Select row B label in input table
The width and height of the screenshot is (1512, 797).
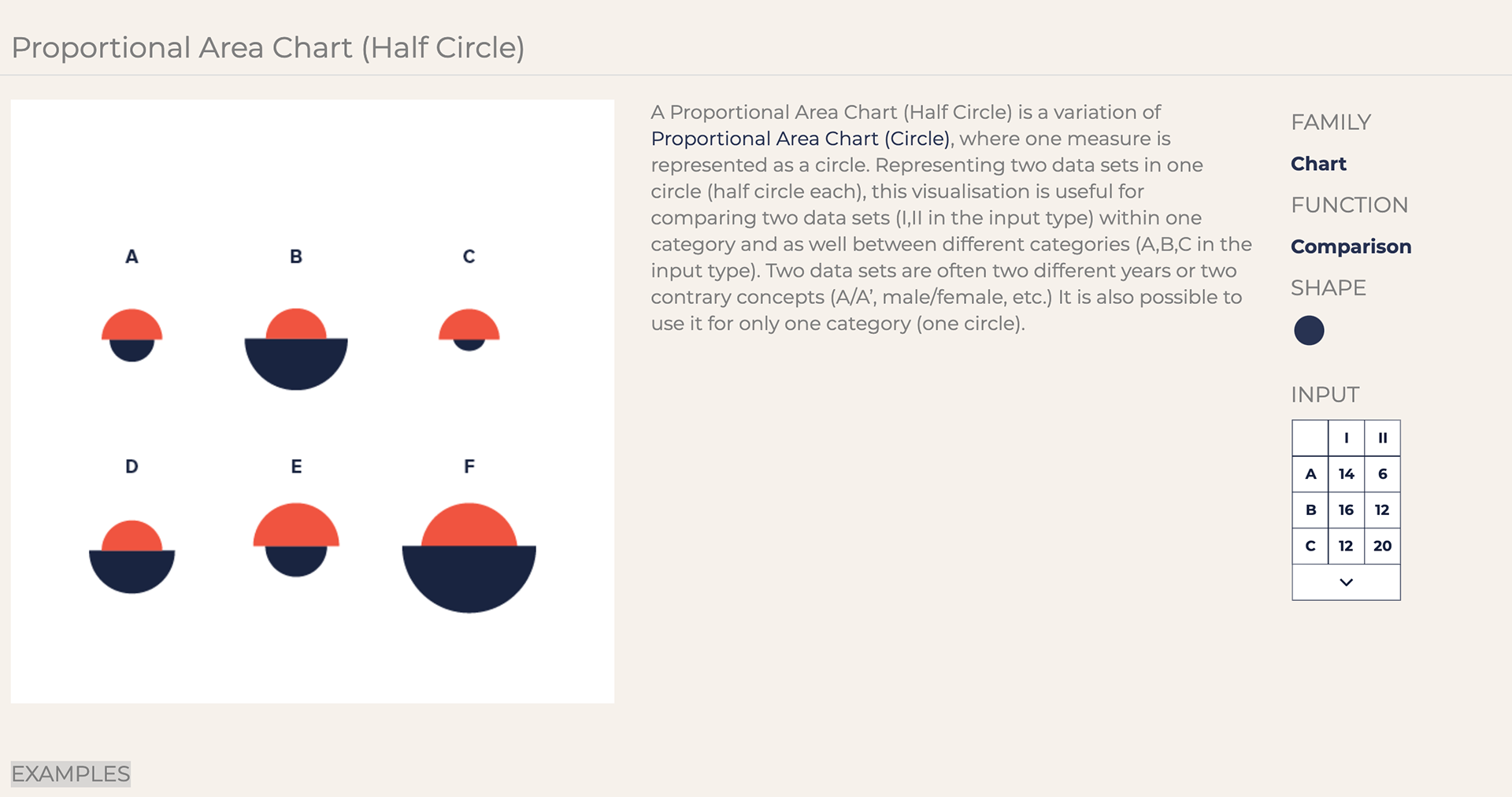1310,510
